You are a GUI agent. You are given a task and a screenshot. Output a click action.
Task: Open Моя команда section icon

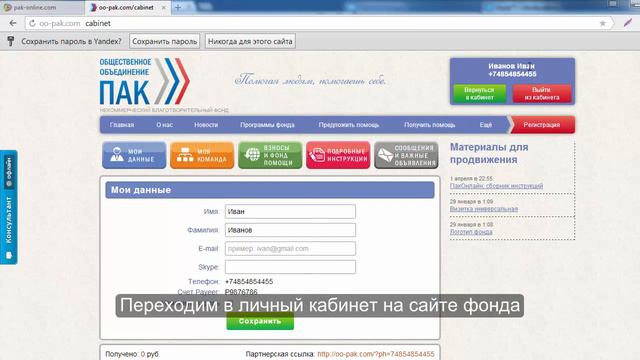[x=202, y=155]
